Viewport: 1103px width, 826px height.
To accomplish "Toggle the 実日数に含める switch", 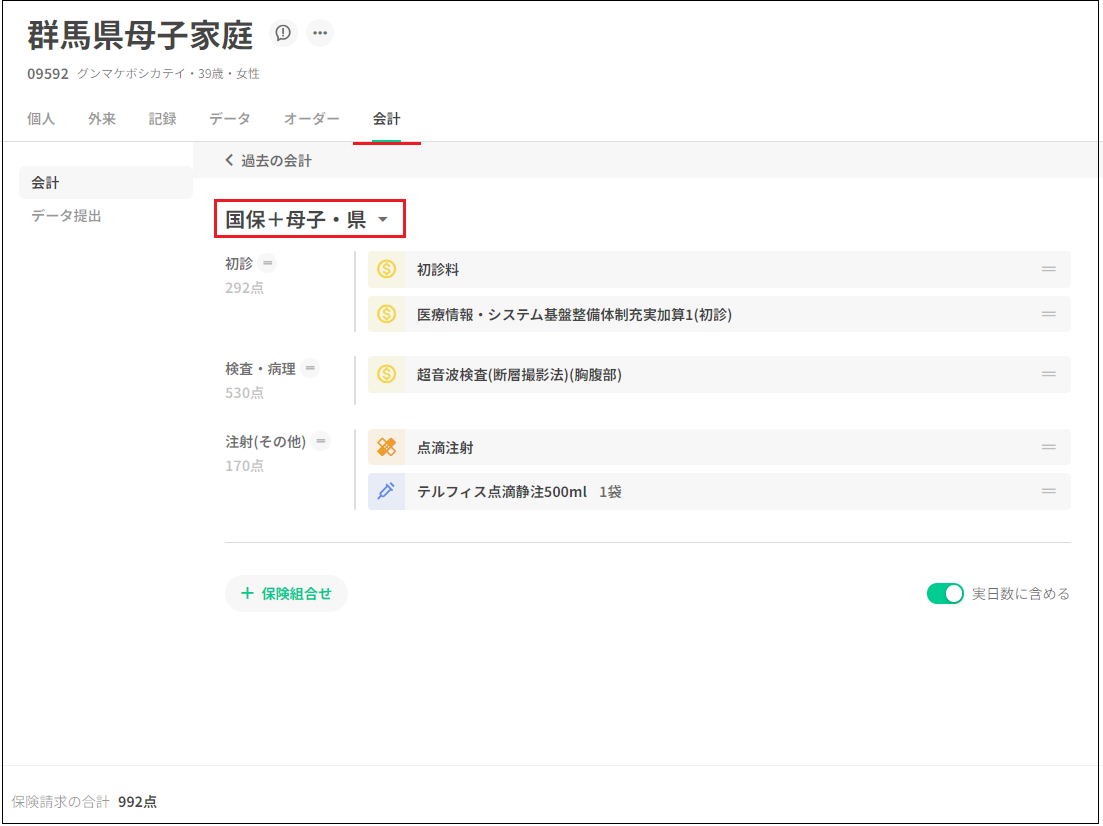I will coord(944,594).
